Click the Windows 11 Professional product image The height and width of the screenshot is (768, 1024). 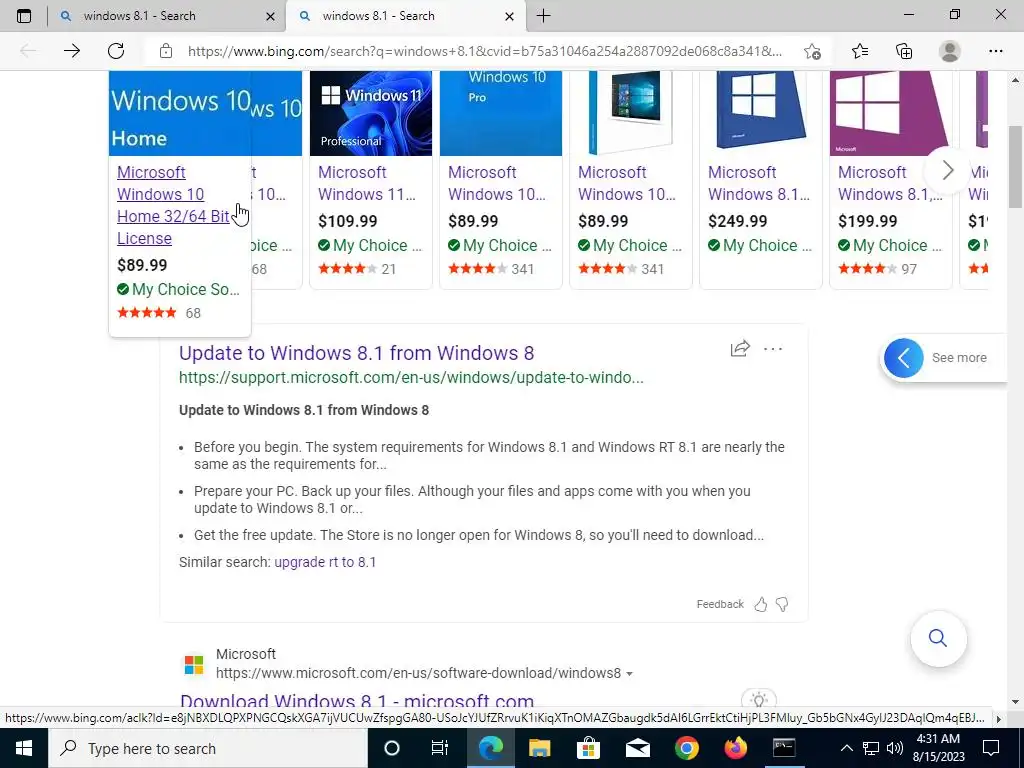pos(371,113)
